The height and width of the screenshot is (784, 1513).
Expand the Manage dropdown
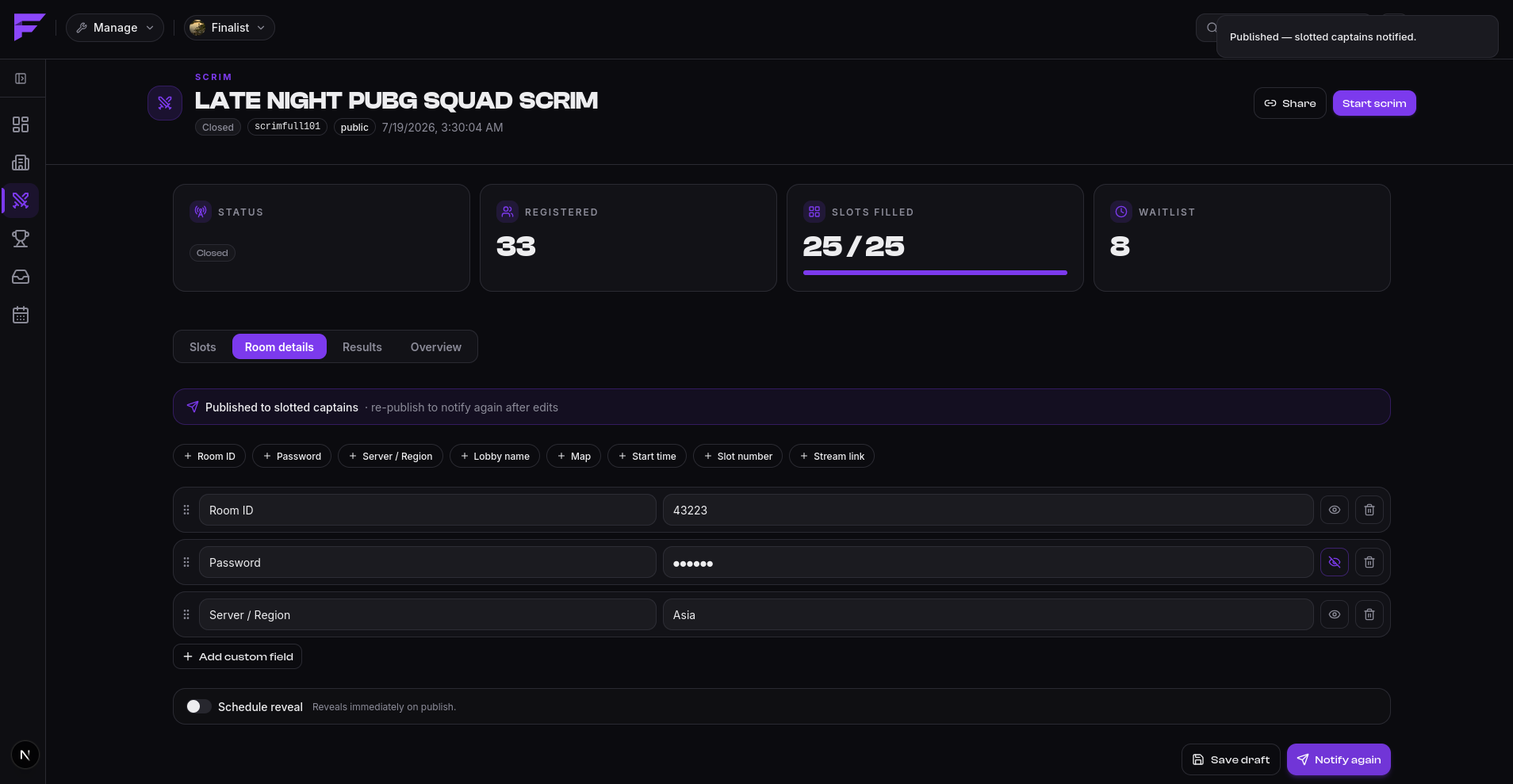(x=115, y=28)
